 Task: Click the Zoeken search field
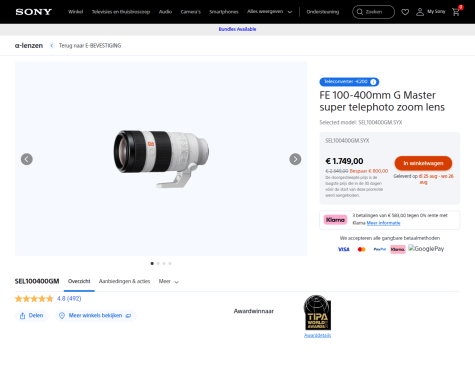(374, 12)
